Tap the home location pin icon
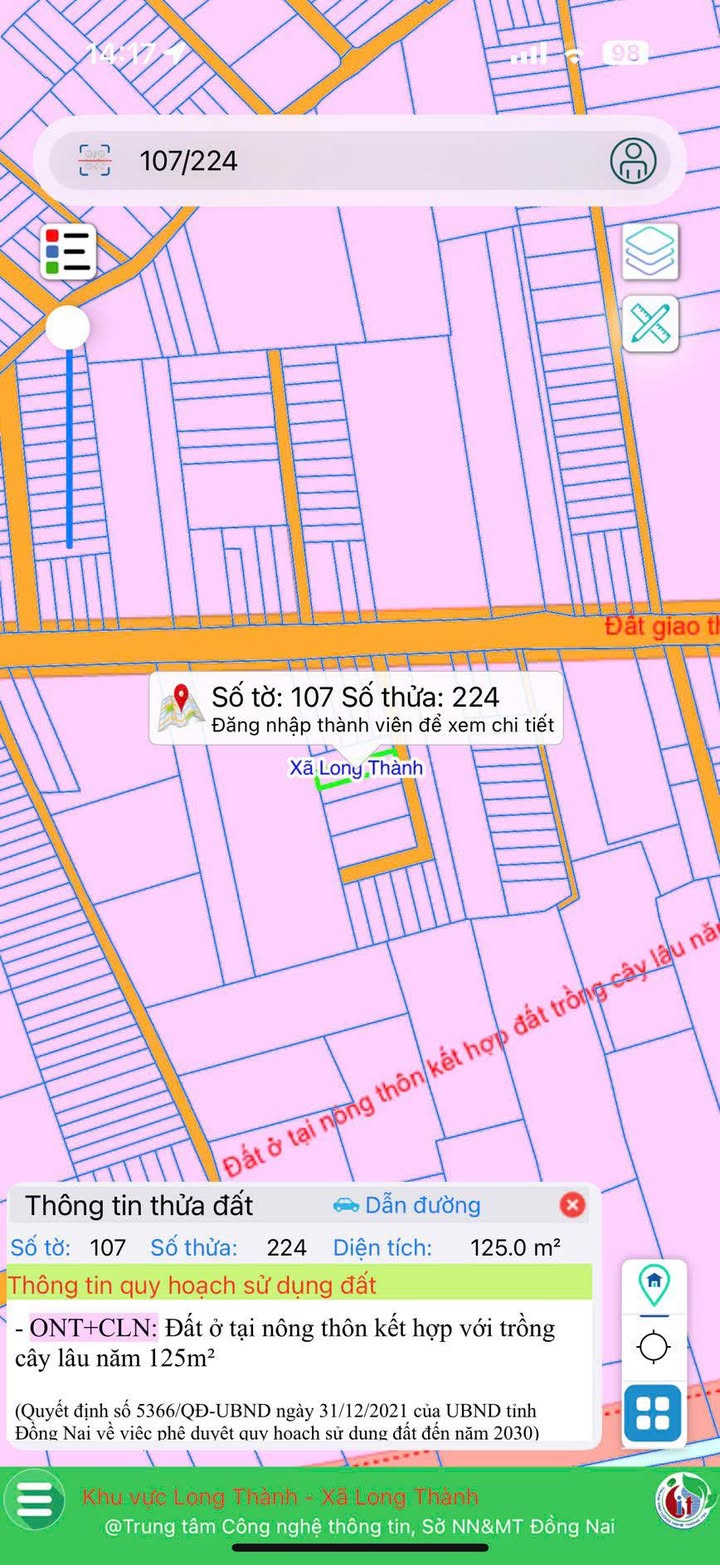The height and width of the screenshot is (1565, 720). tap(653, 1283)
